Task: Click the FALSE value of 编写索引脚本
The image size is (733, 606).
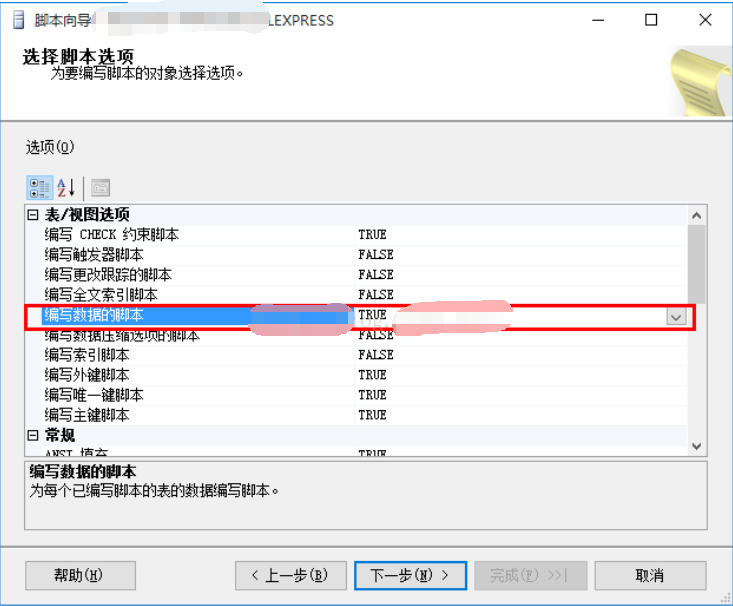Action: coord(376,355)
